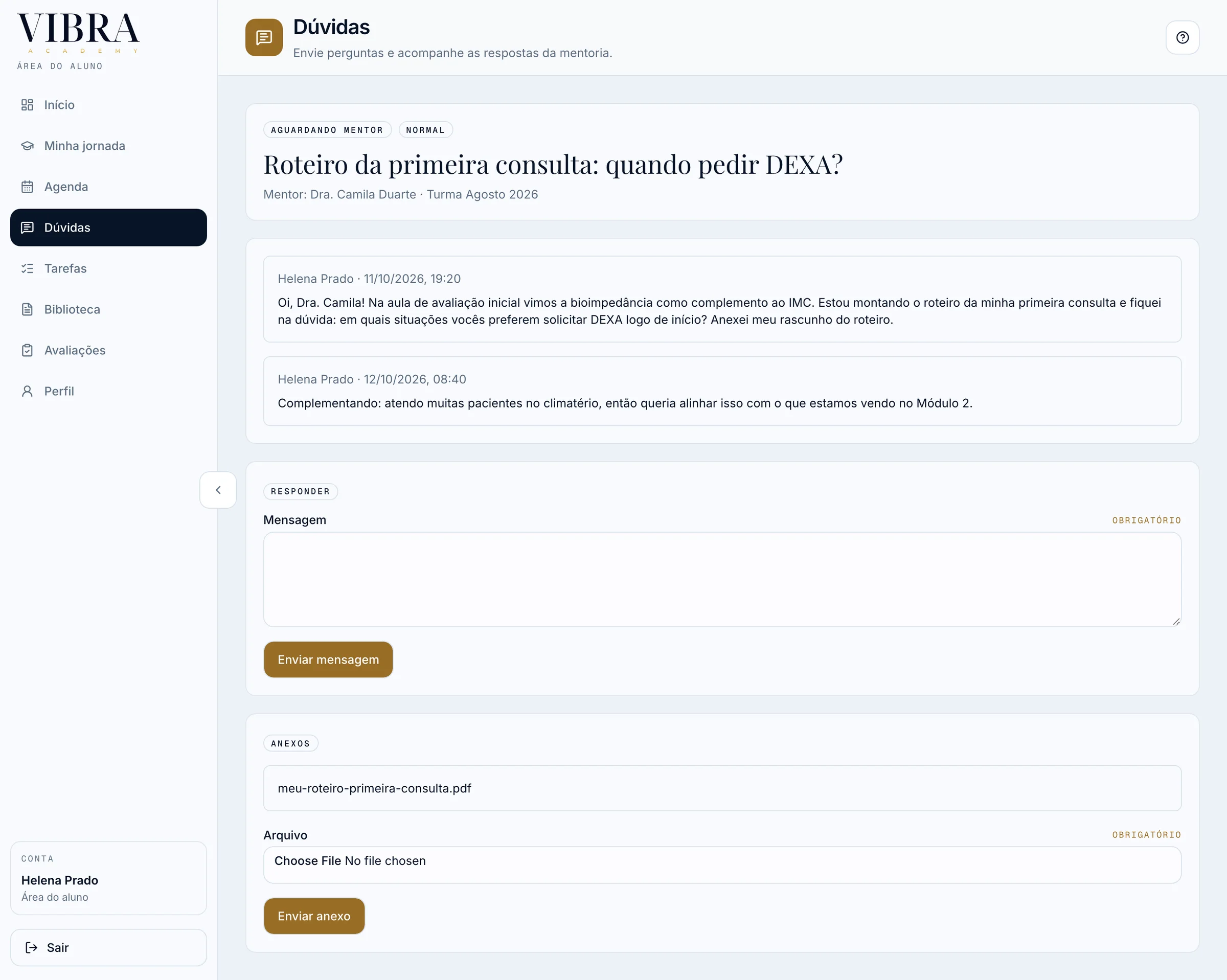The image size is (1227, 980).
Task: Click the Perfil user icon
Action: pyautogui.click(x=27, y=392)
